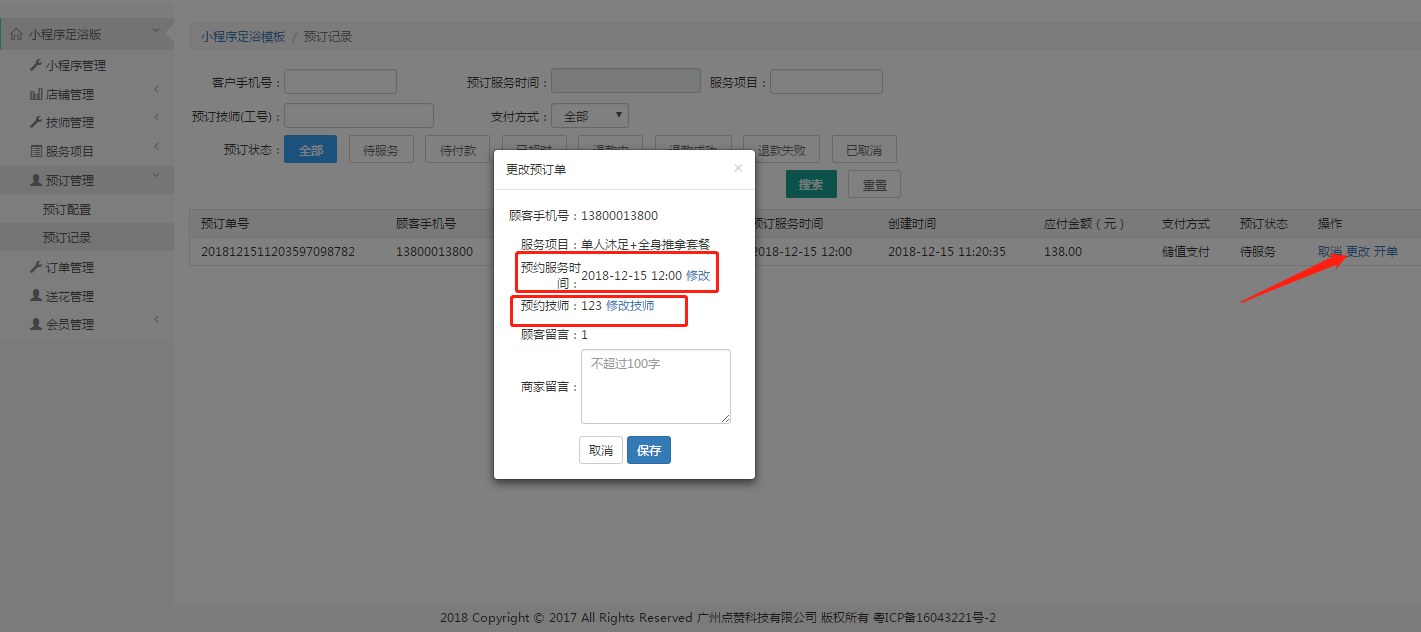Click 保存 button in the dialog
Screen dimensions: 1421x632
(649, 450)
